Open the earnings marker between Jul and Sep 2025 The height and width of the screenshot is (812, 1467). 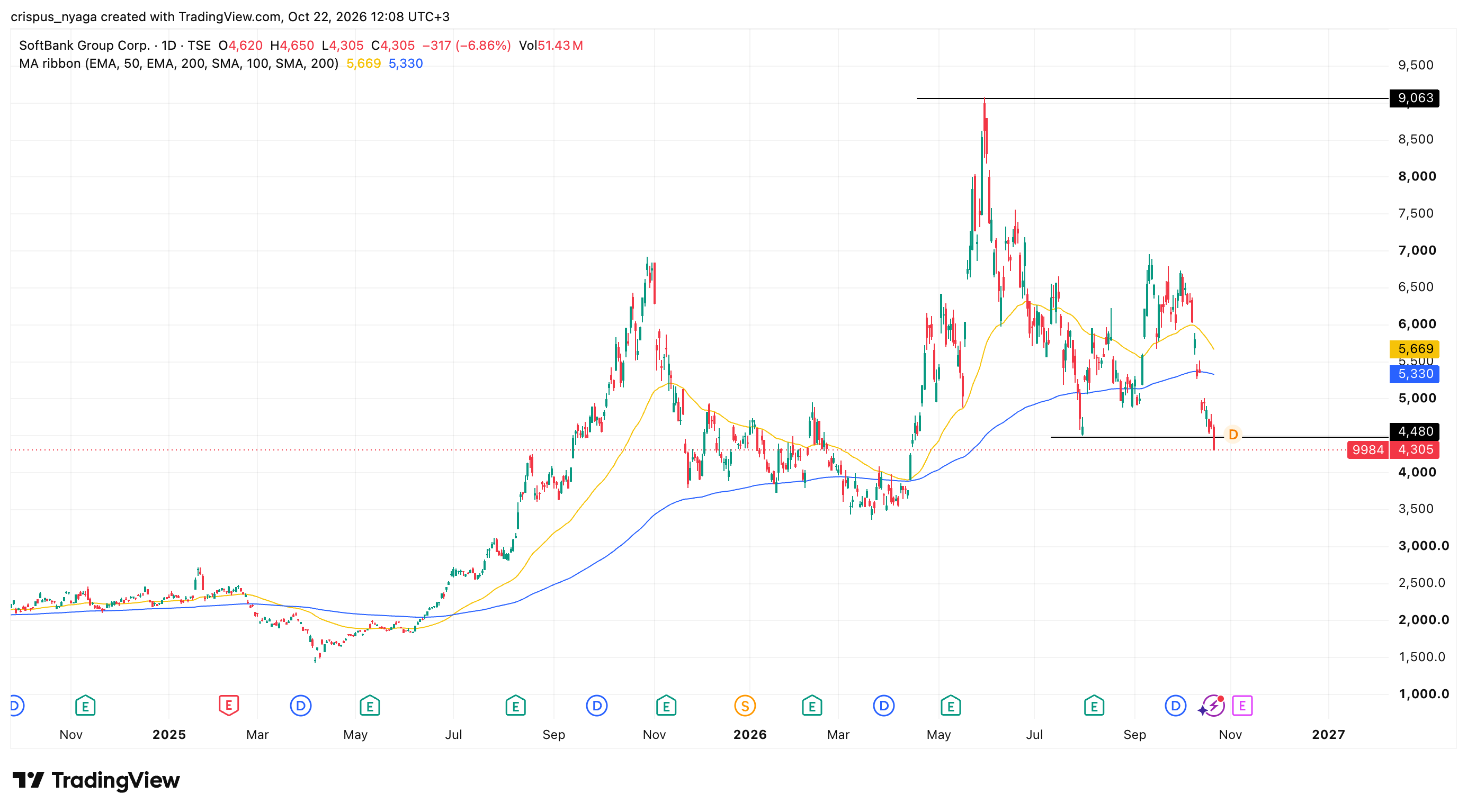pos(515,706)
